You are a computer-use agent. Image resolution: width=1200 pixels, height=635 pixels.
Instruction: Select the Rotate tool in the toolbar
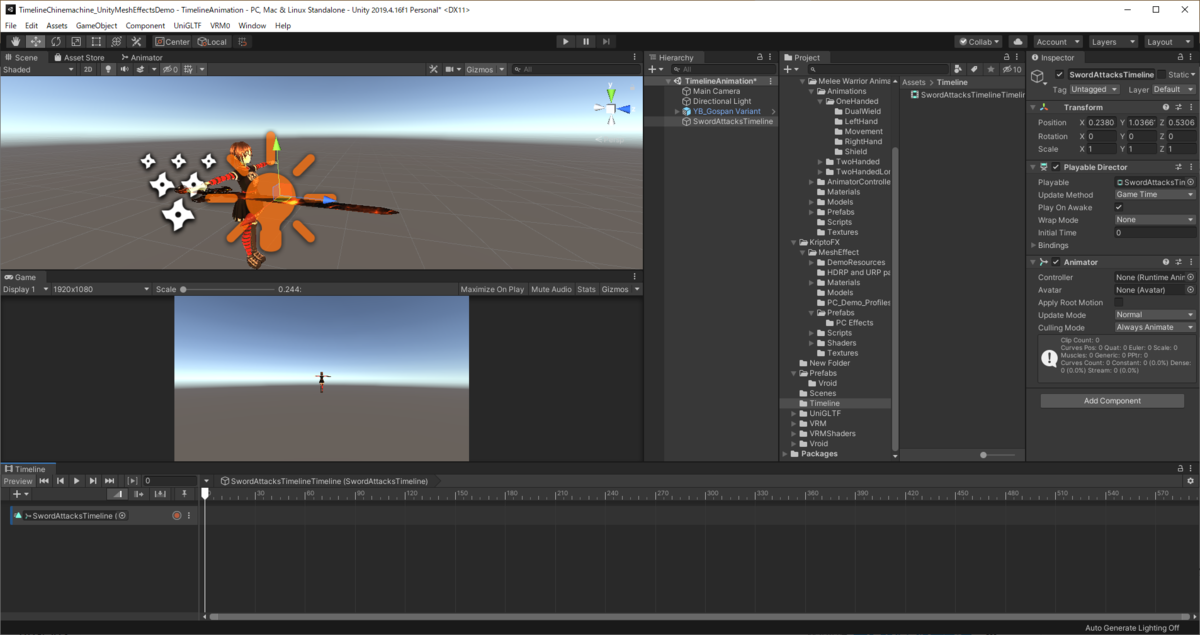(56, 42)
